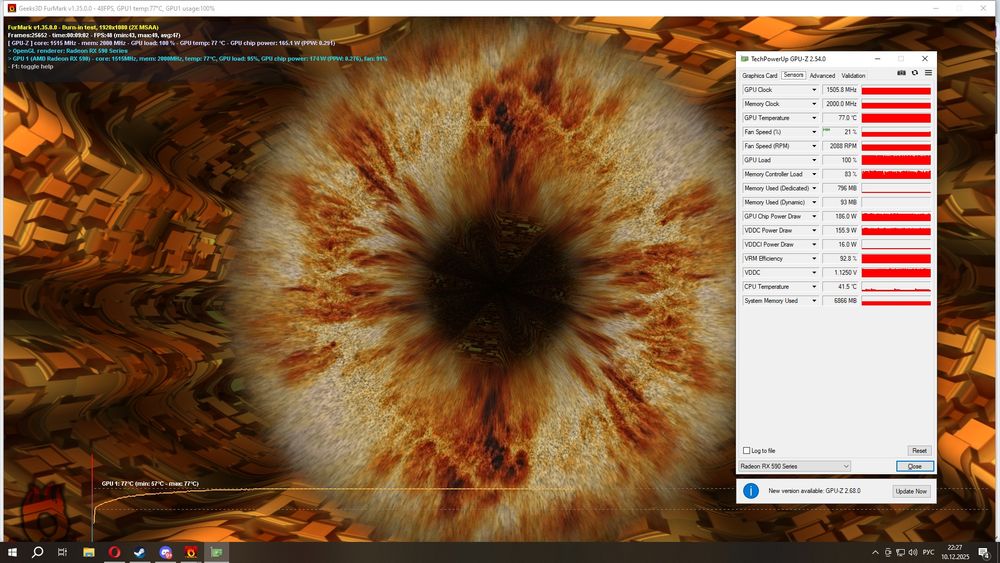Open File Explorer from the taskbar
The height and width of the screenshot is (563, 1000).
pyautogui.click(x=89, y=552)
